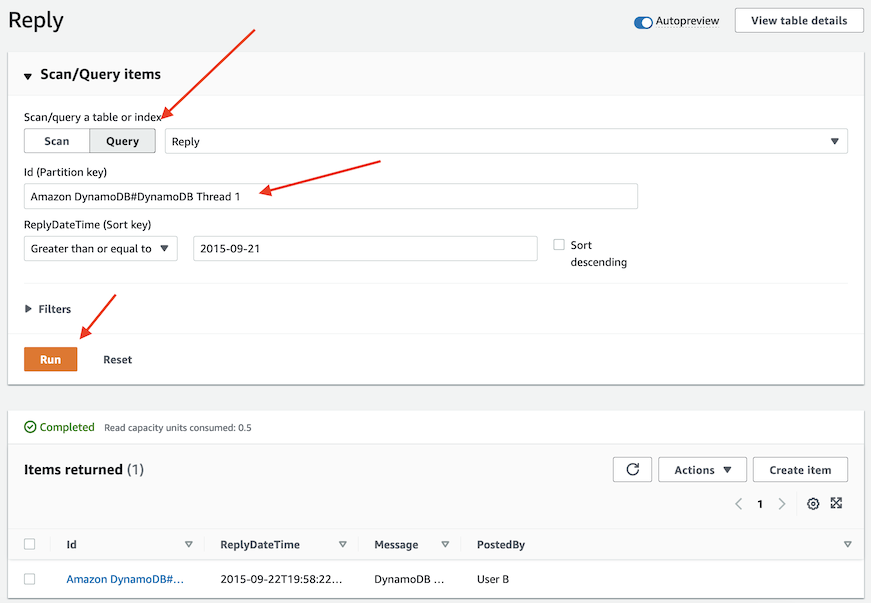Screen dimensions: 871x603
Task: Sort by Message column arrow
Action: tap(445, 544)
